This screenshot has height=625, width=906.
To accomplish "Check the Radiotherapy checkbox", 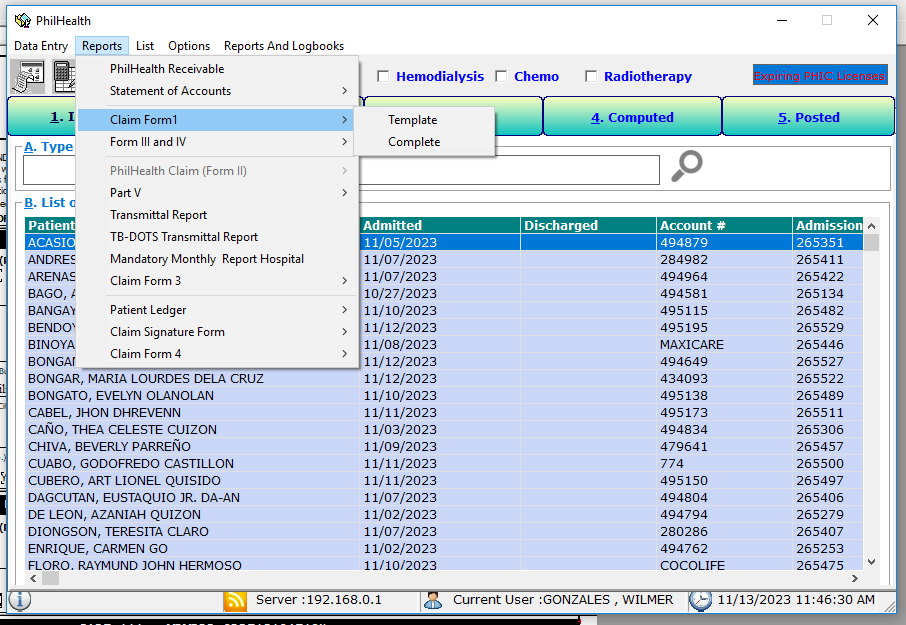I will click(x=591, y=77).
